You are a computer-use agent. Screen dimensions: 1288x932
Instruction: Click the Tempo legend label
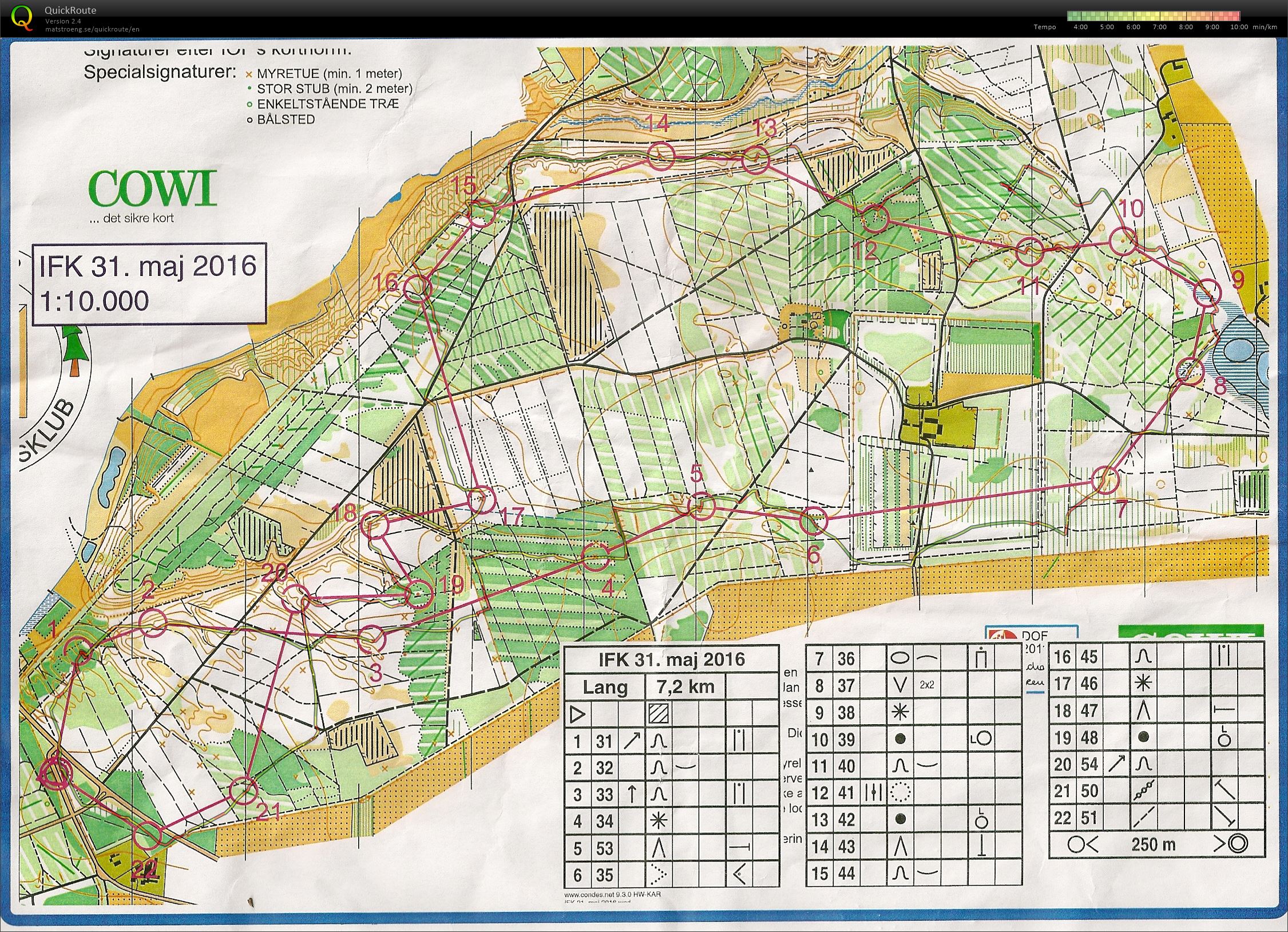[x=1045, y=27]
